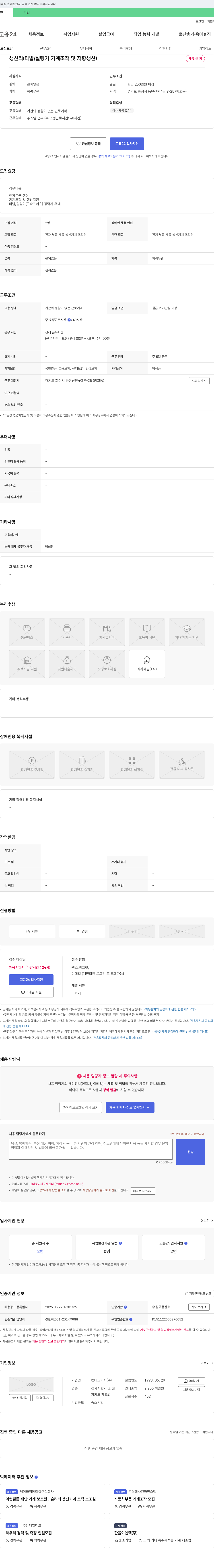Open 더보기 beside 기업정보

pos(207,1363)
